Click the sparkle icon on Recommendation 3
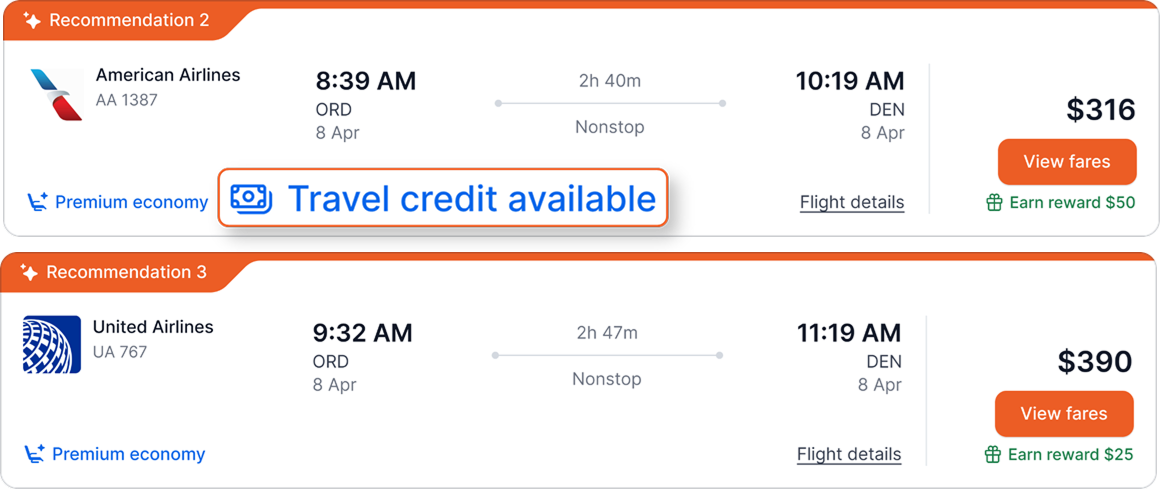1160x489 pixels. (x=29, y=273)
